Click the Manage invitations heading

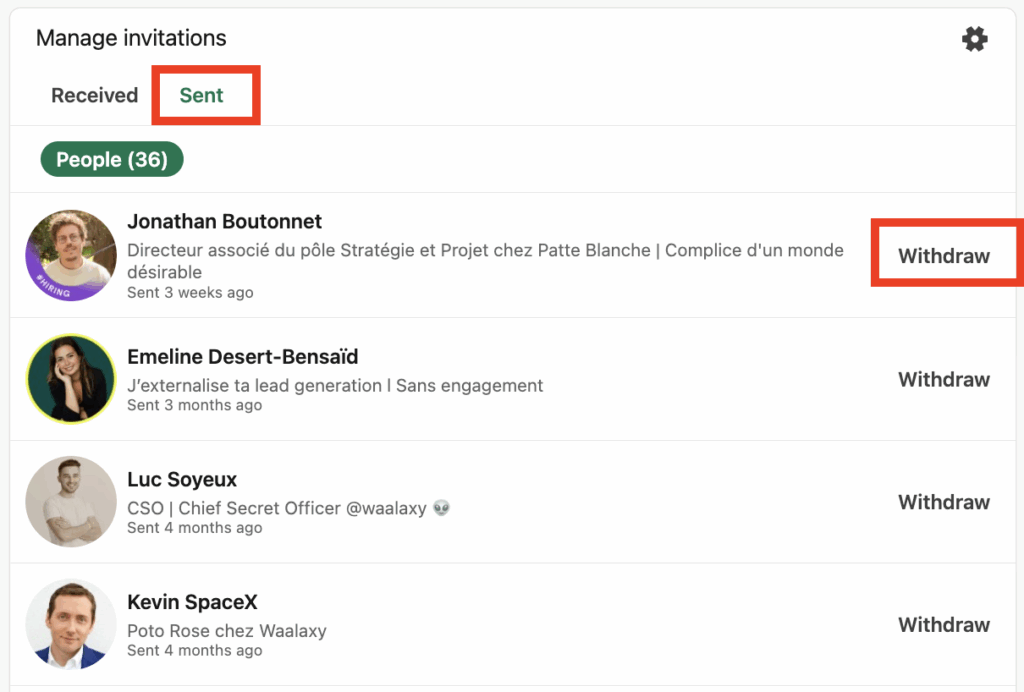131,39
